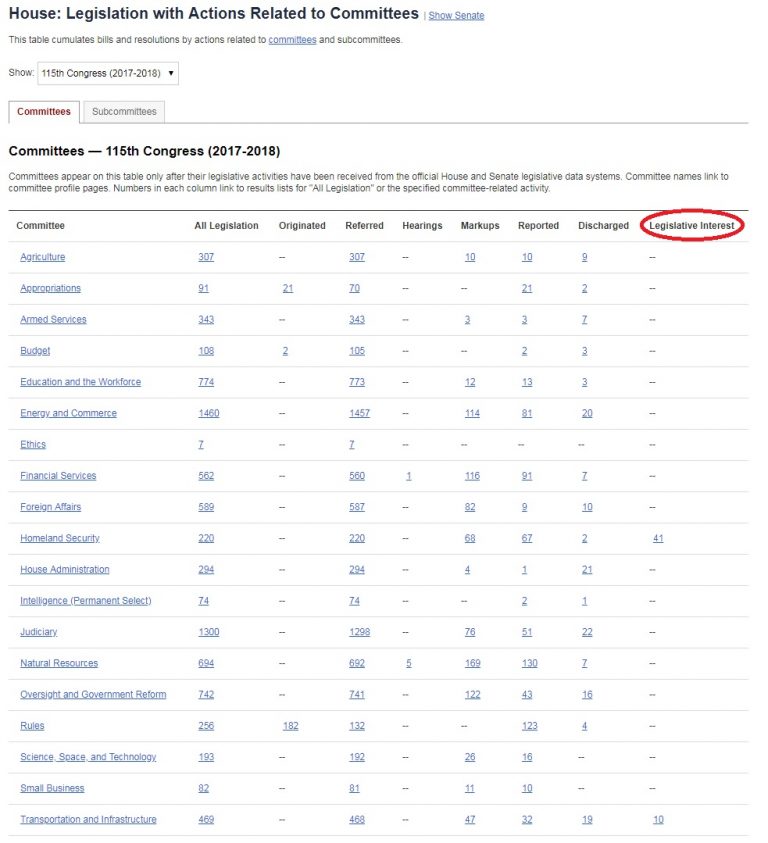Click the Legislative Interest column header

692,226
